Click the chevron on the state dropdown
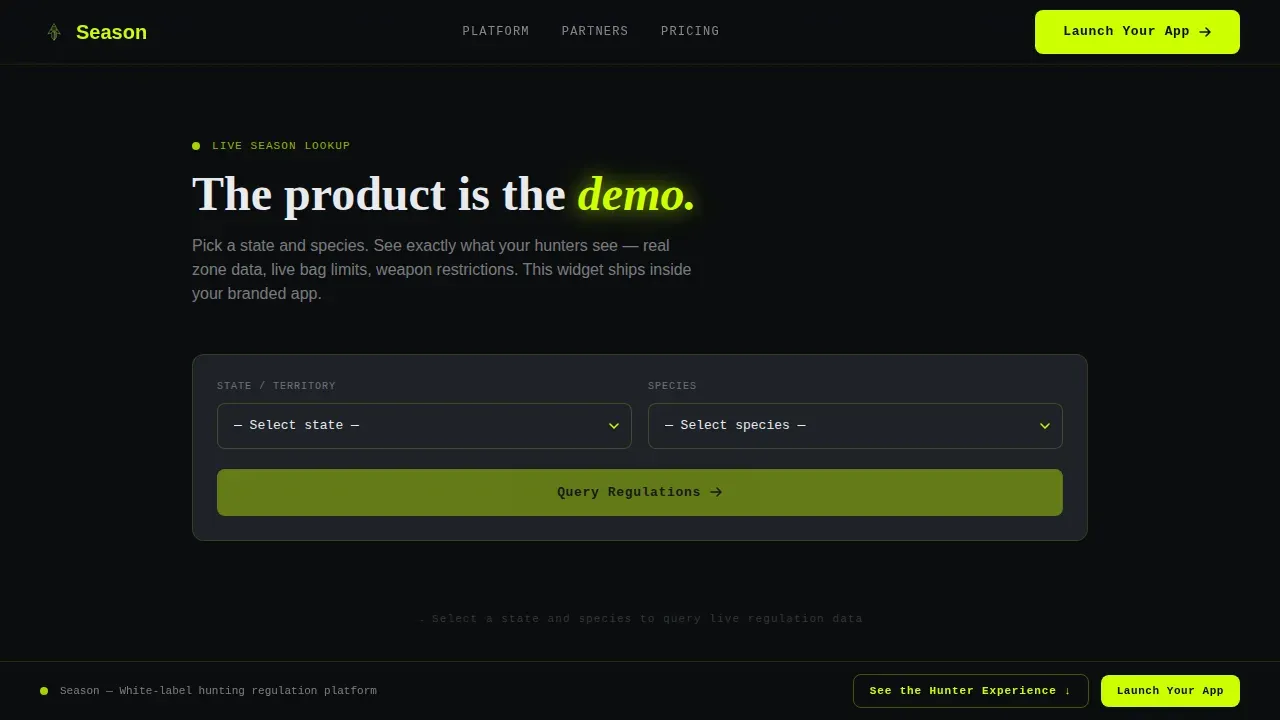1280x720 pixels. (614, 426)
